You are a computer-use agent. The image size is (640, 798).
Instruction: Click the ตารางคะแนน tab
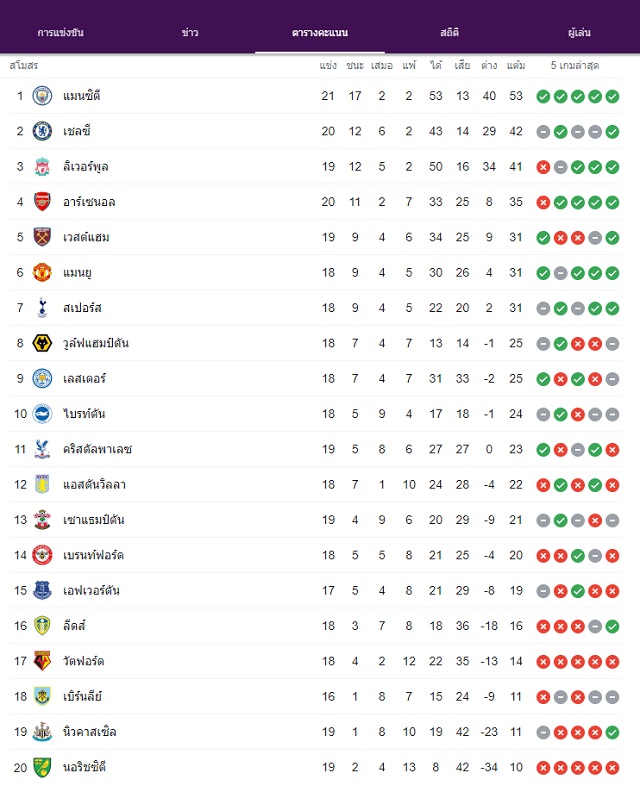(320, 33)
